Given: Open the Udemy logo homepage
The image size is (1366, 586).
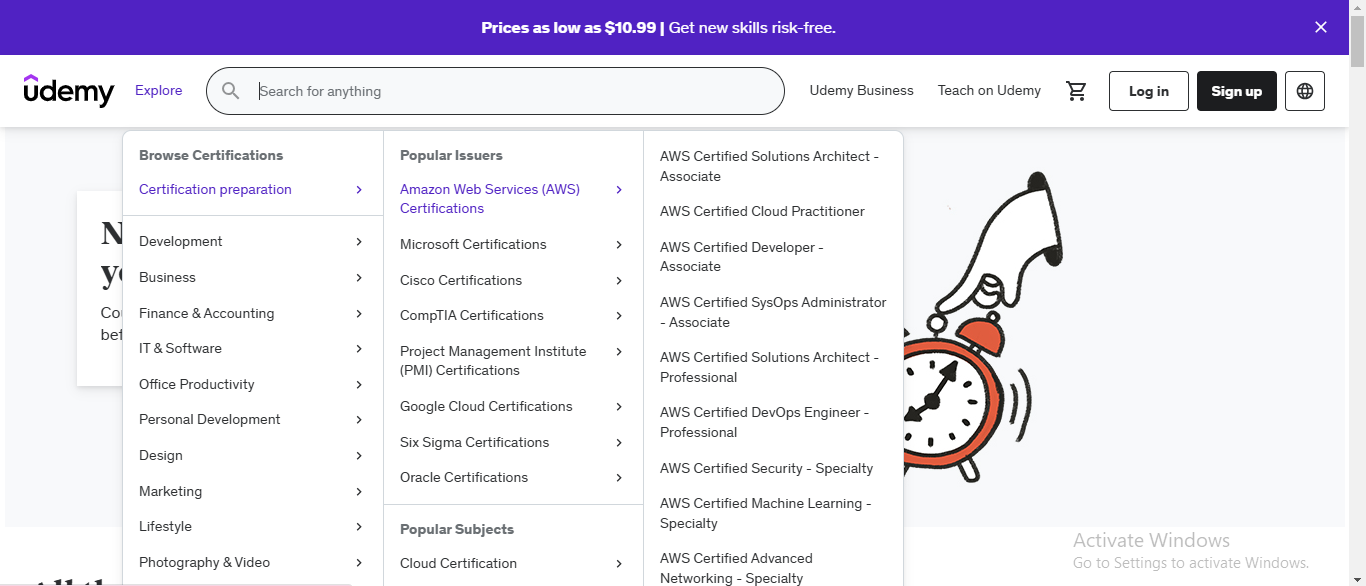Looking at the screenshot, I should (69, 91).
